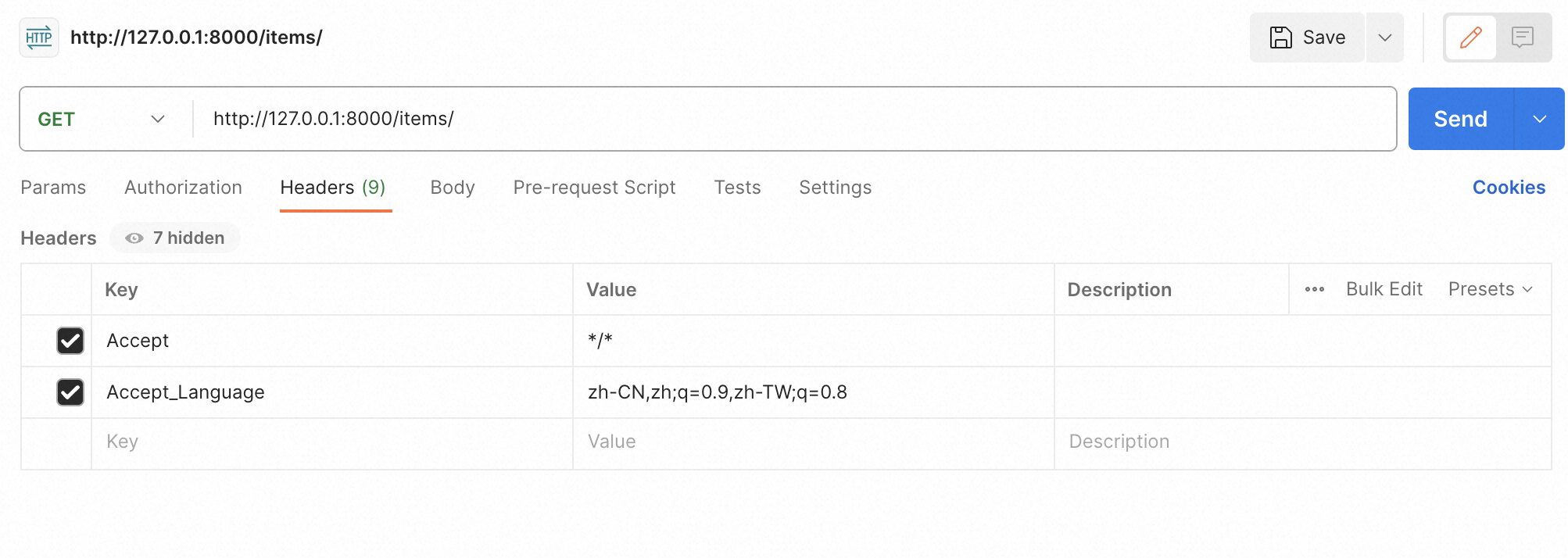The image size is (1568, 558).
Task: Expand the Send options arrow
Action: (x=1539, y=120)
